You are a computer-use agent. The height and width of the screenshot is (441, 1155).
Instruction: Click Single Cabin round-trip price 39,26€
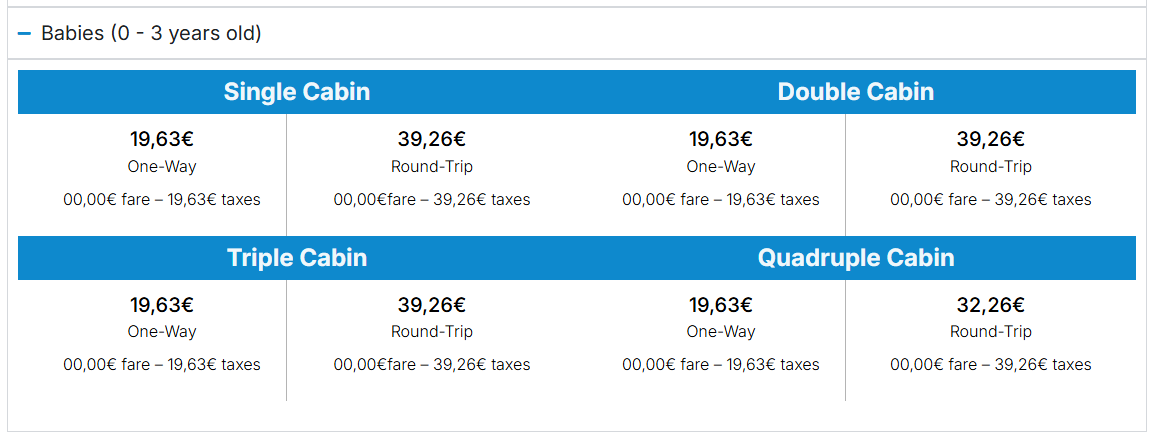point(432,139)
